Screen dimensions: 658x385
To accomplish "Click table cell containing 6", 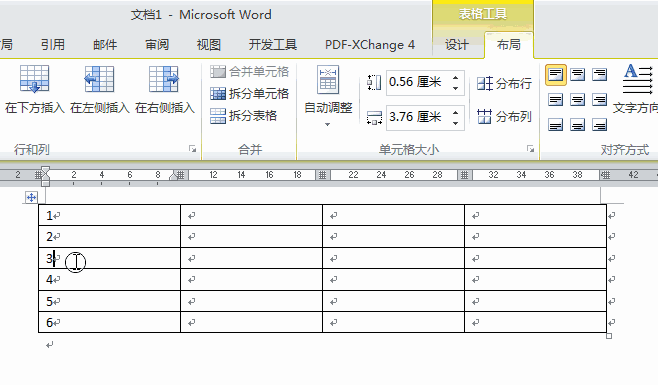I will pyautogui.click(x=109, y=322).
